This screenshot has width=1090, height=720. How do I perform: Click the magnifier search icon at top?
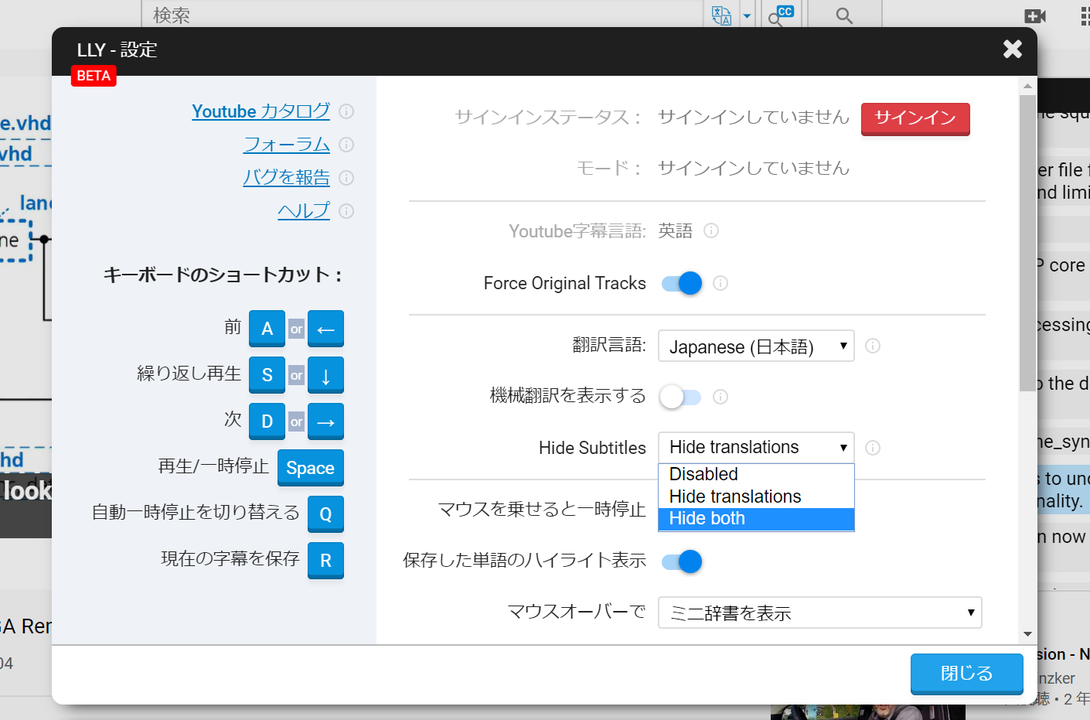pyautogui.click(x=844, y=16)
